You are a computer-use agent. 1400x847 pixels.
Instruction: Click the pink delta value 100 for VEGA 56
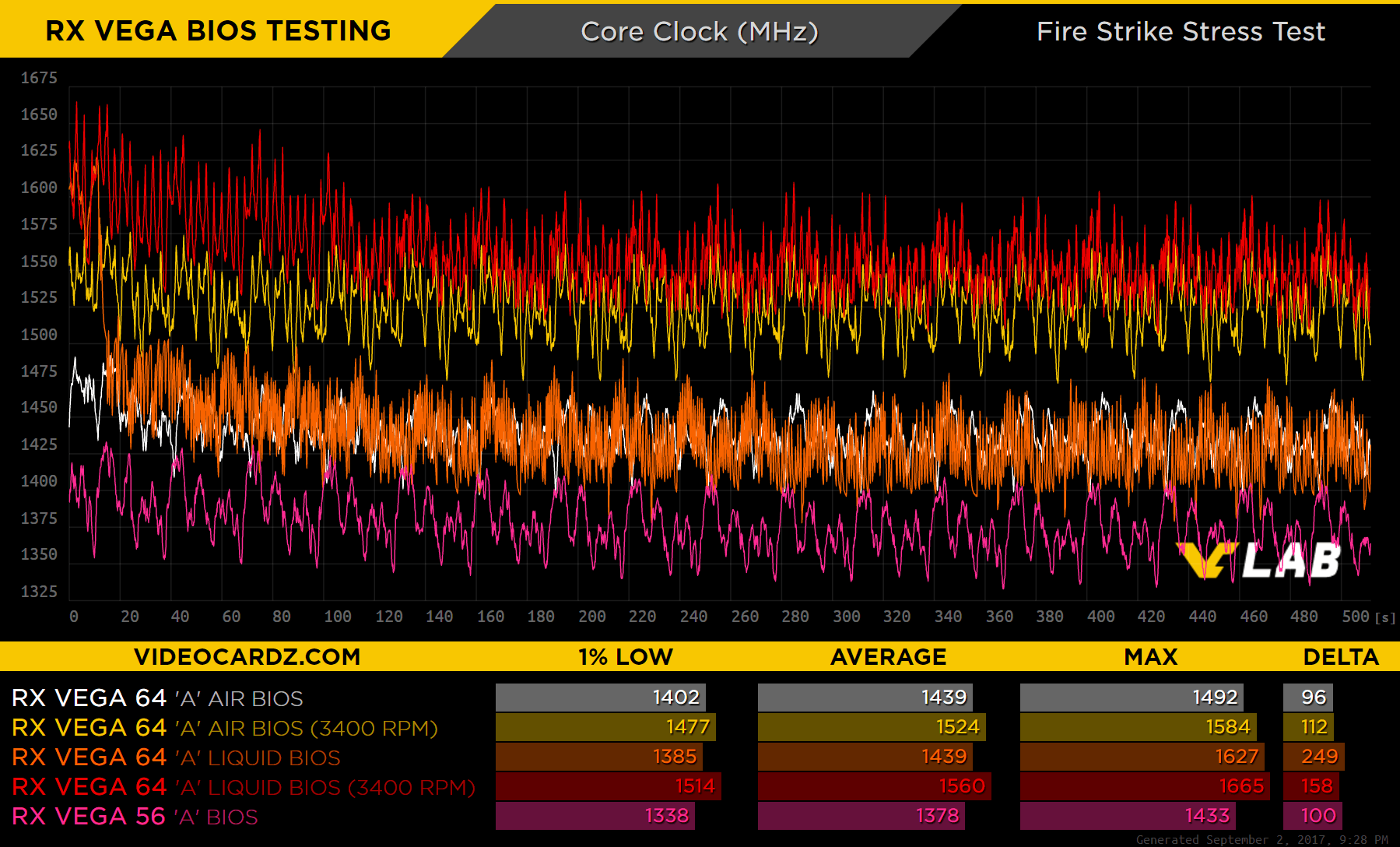1318,816
